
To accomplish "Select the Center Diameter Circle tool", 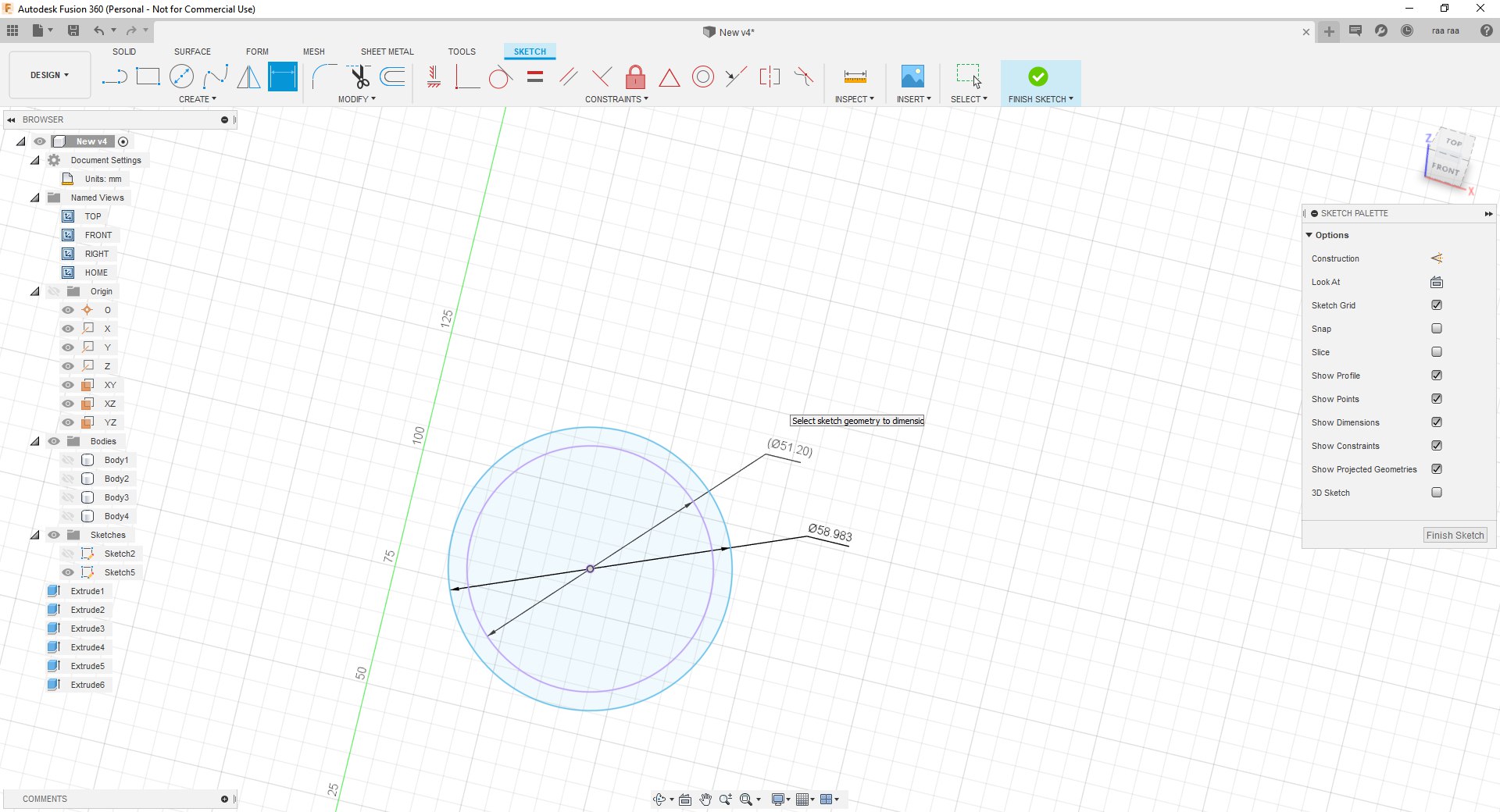I will [181, 77].
